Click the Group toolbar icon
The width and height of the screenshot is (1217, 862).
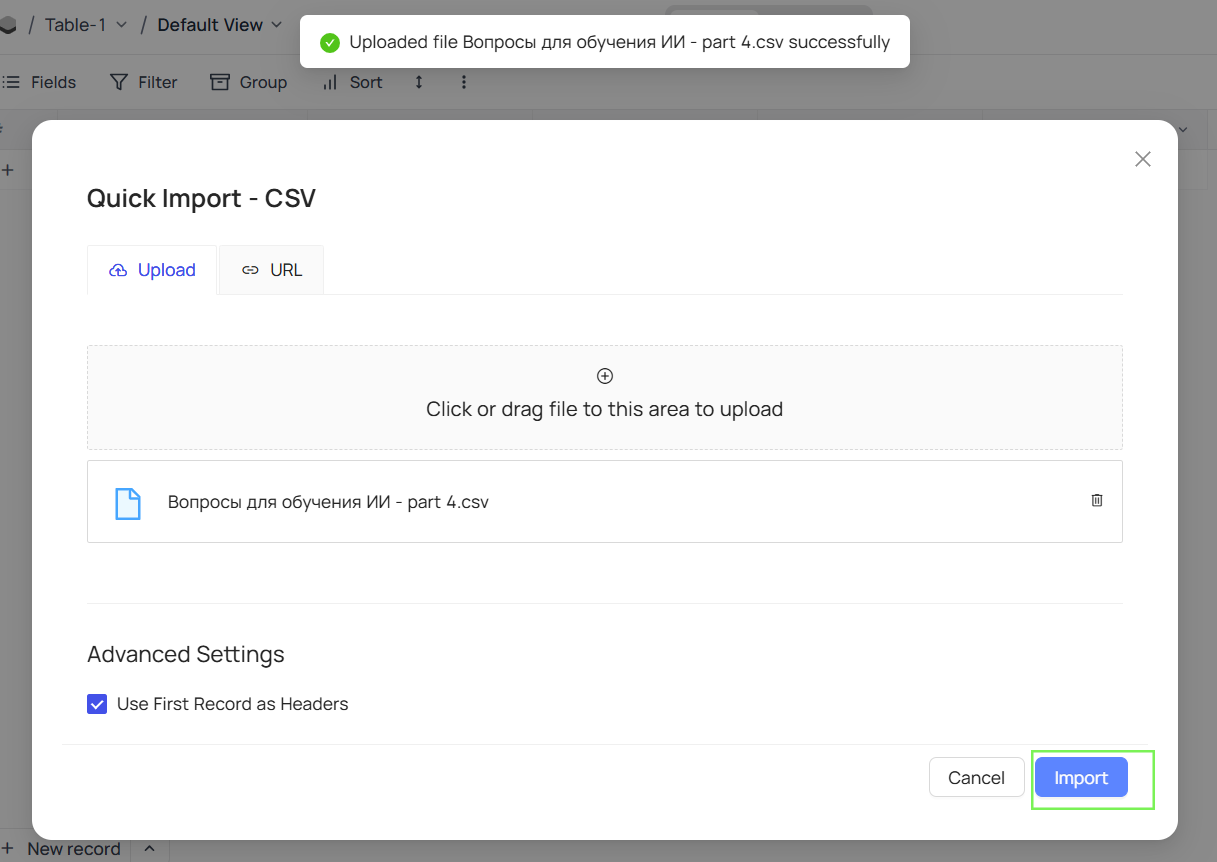220,82
